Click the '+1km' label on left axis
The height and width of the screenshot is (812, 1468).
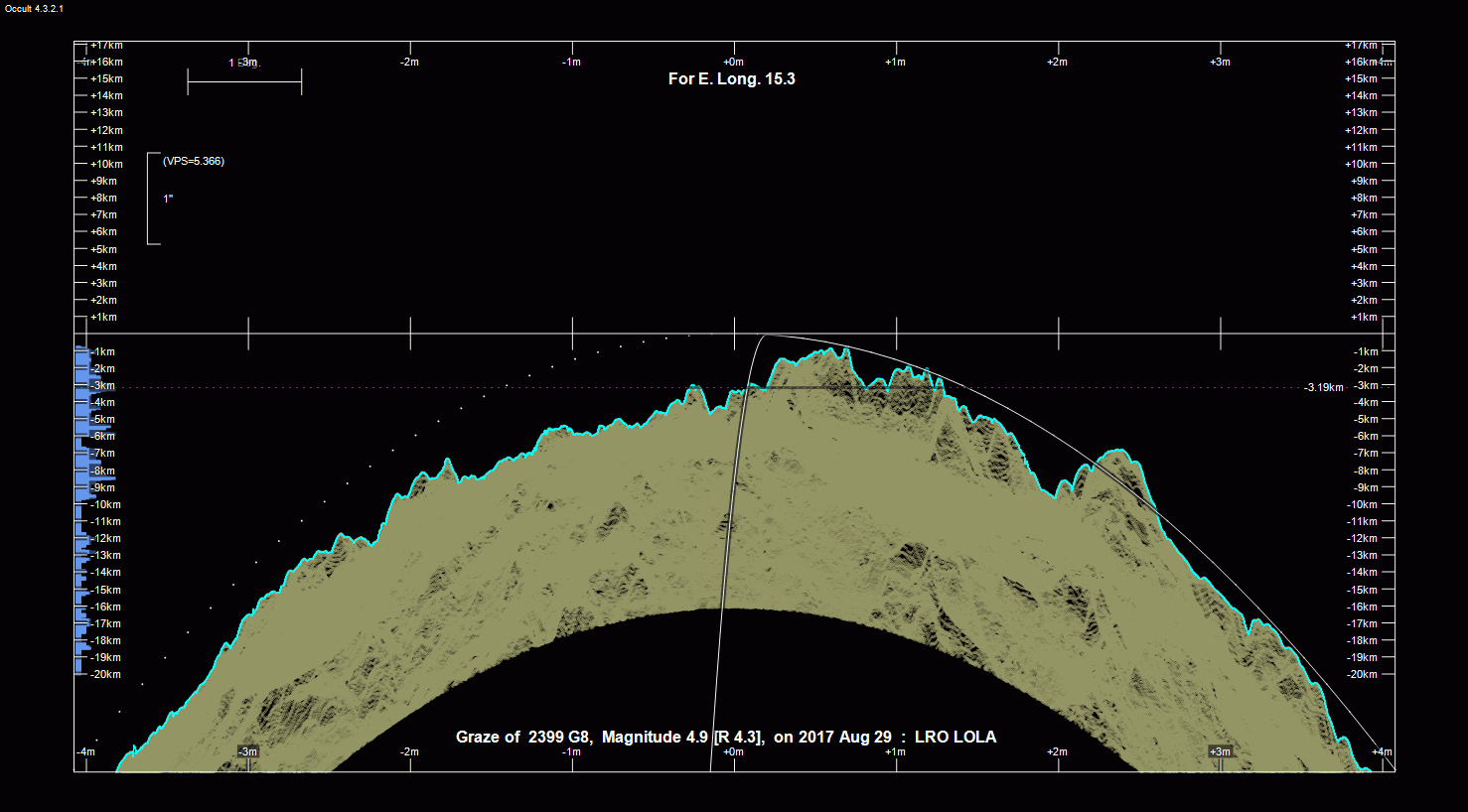[103, 317]
